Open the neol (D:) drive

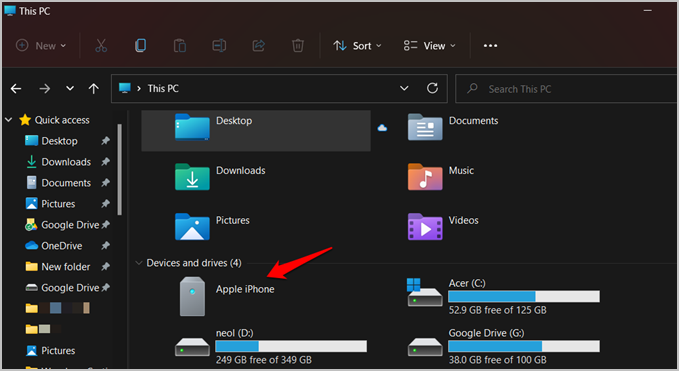pos(271,346)
